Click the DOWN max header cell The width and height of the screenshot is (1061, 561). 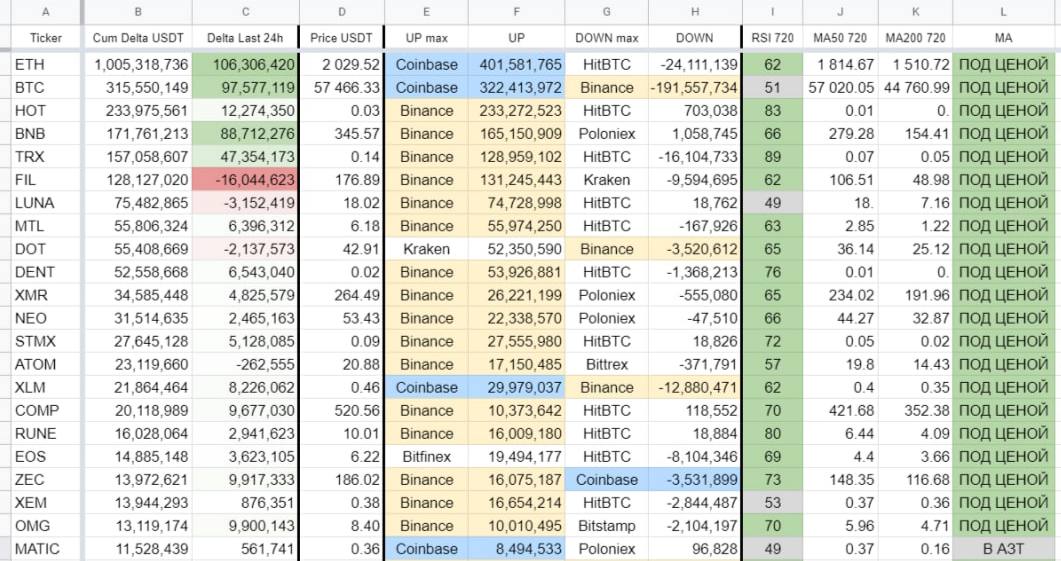pyautogui.click(x=606, y=38)
